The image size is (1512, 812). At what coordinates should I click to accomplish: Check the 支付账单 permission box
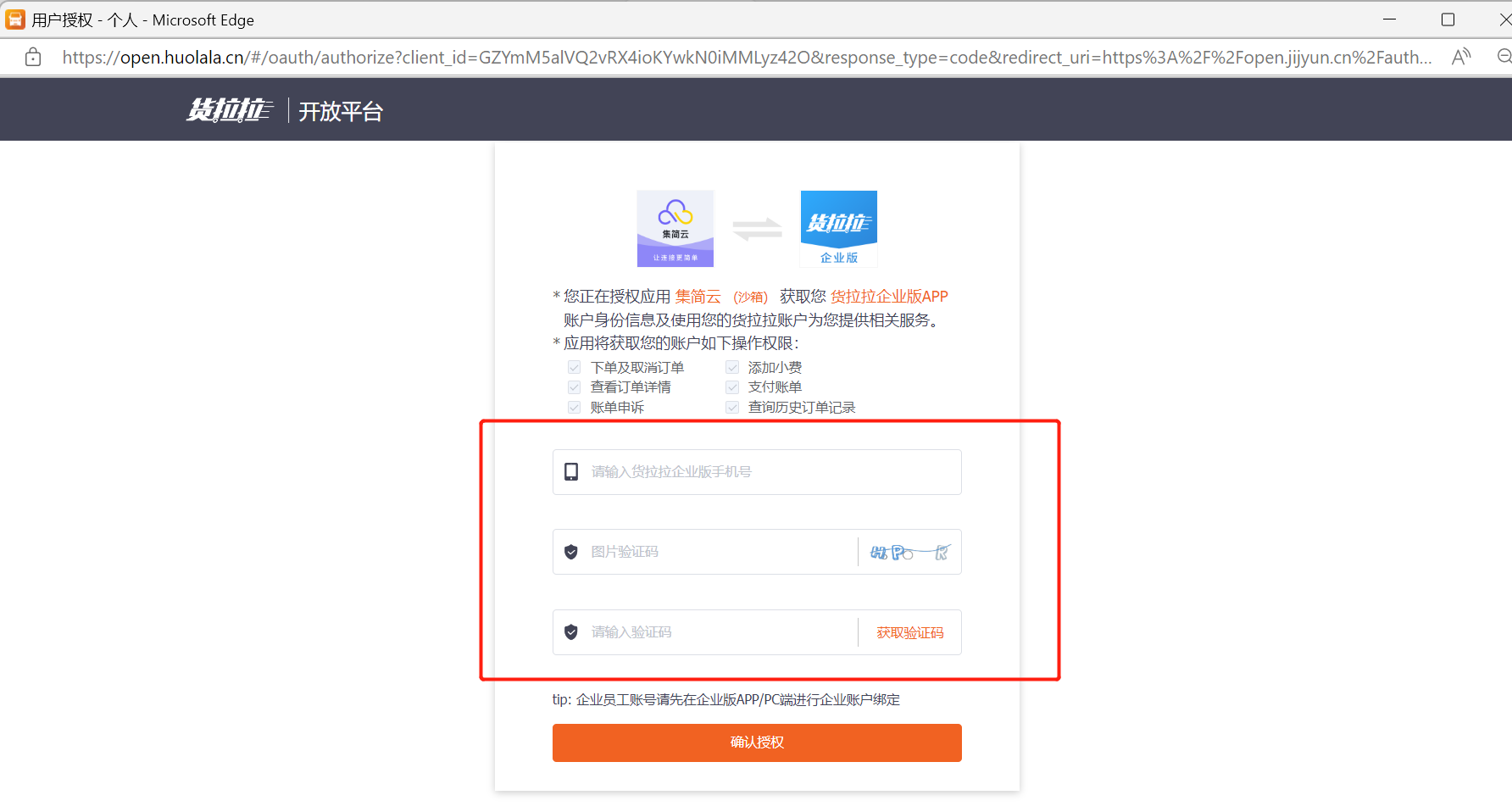731,387
